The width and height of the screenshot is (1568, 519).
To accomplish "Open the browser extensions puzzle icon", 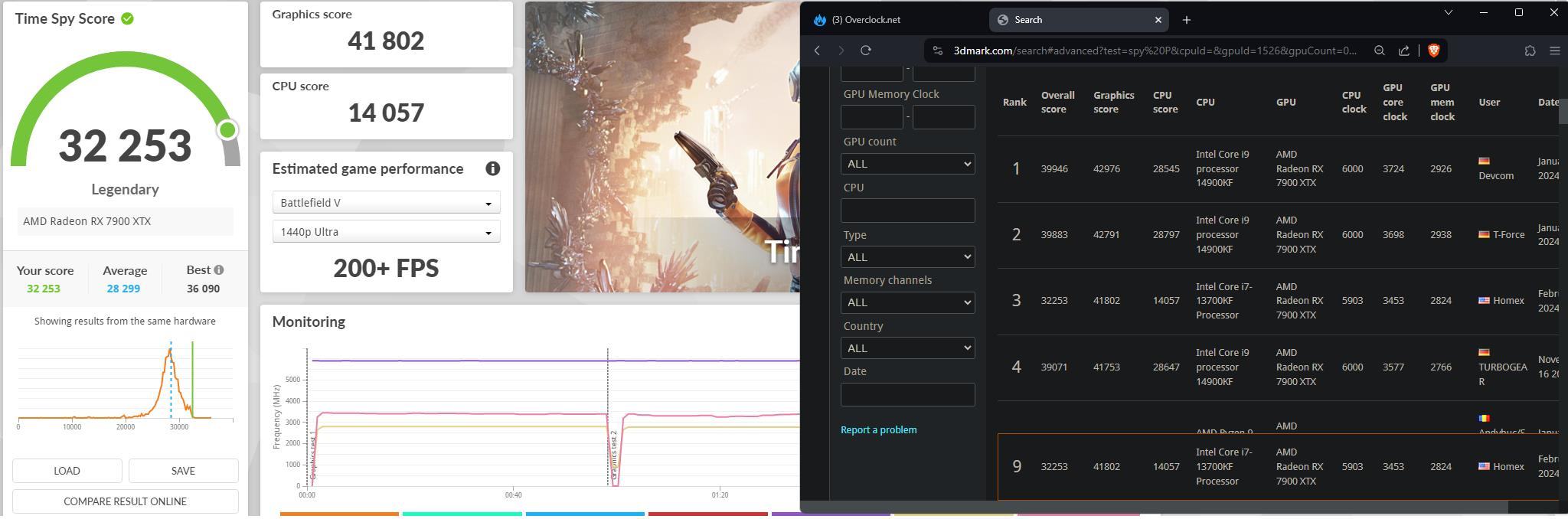I will 1530,51.
